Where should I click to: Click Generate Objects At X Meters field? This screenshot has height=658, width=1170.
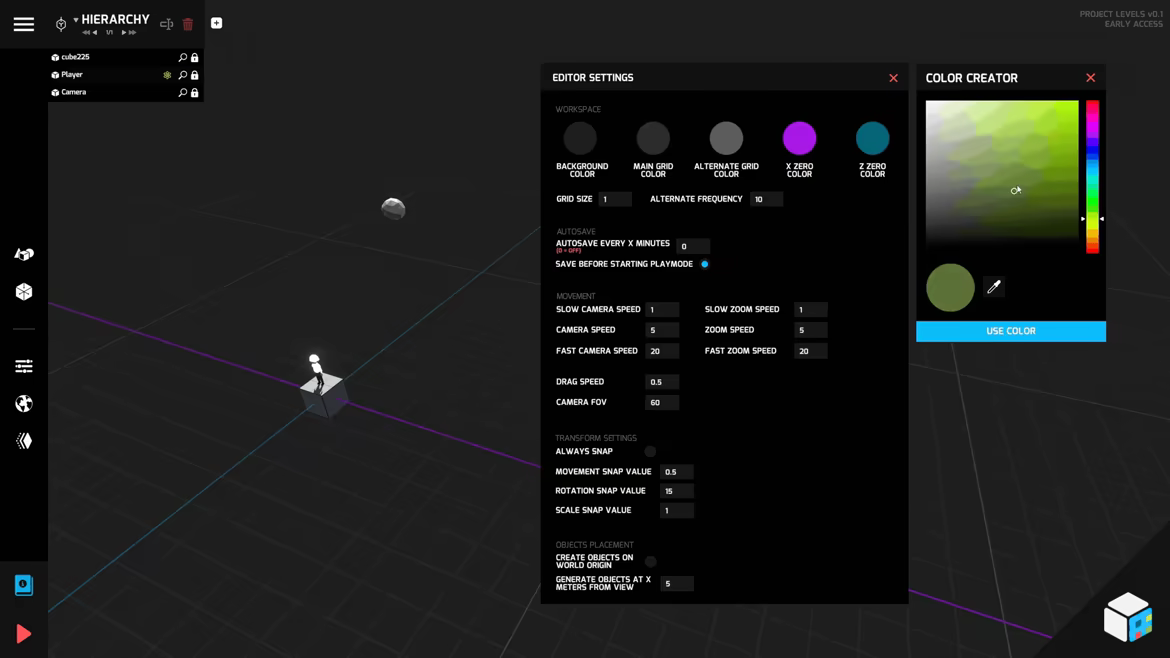677,583
